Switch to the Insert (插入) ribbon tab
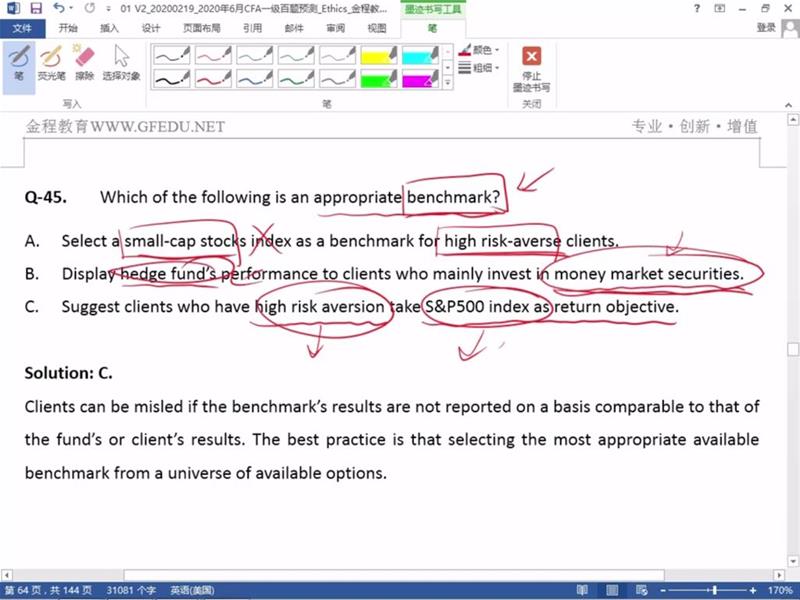The height and width of the screenshot is (600, 800). [109, 28]
